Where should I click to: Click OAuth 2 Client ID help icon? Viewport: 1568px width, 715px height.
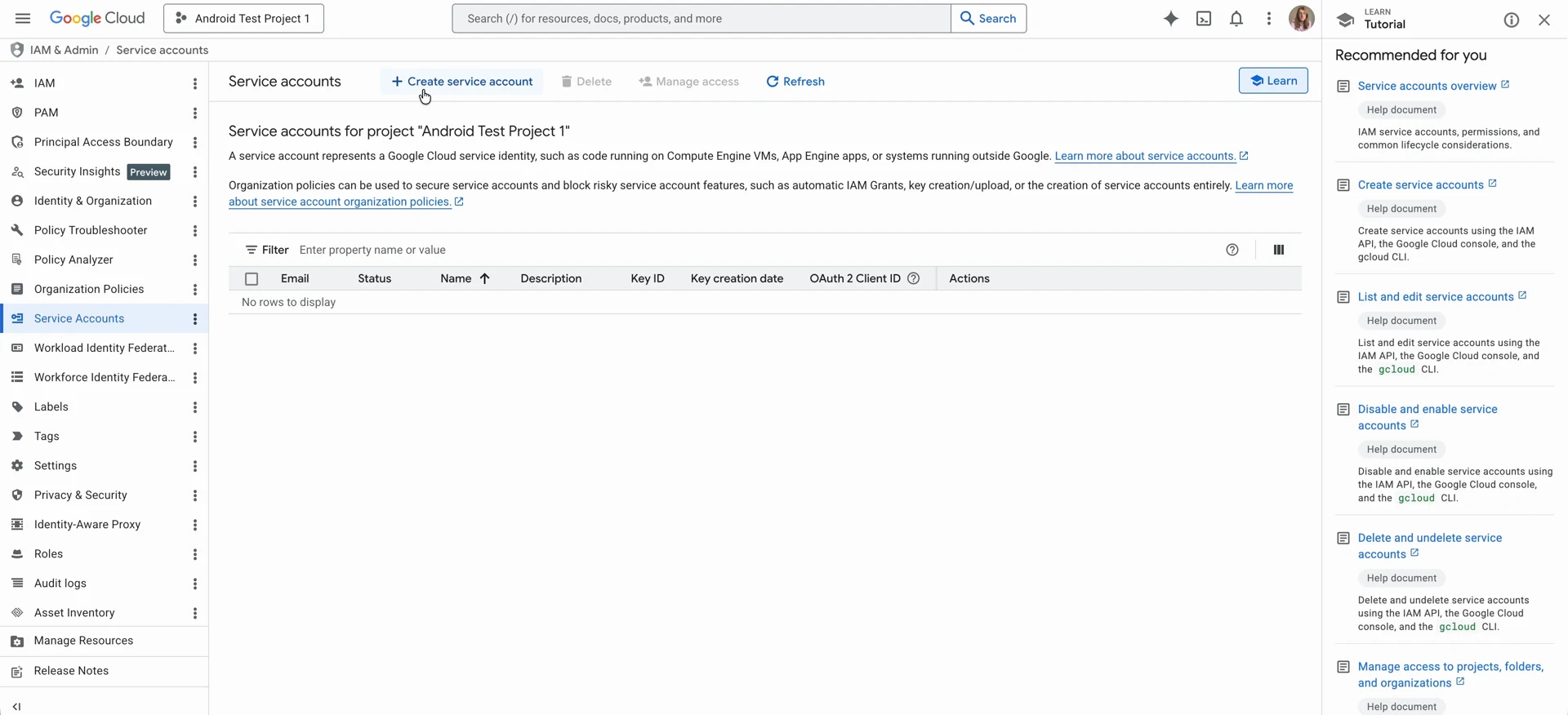tap(914, 278)
